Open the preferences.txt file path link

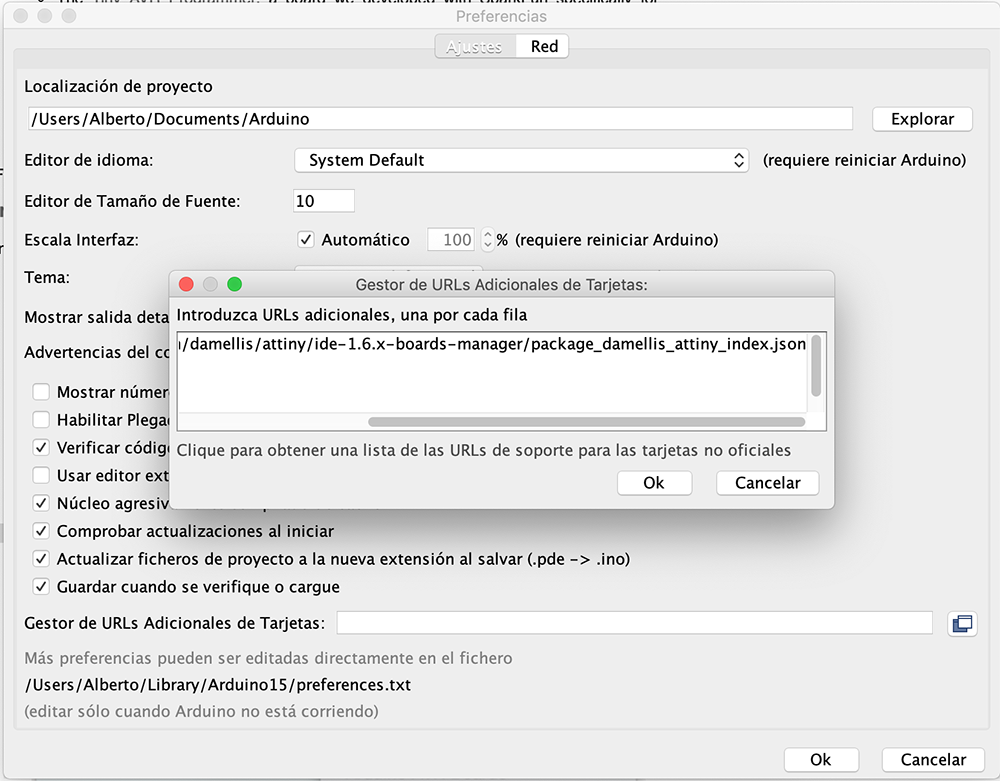click(x=217, y=685)
